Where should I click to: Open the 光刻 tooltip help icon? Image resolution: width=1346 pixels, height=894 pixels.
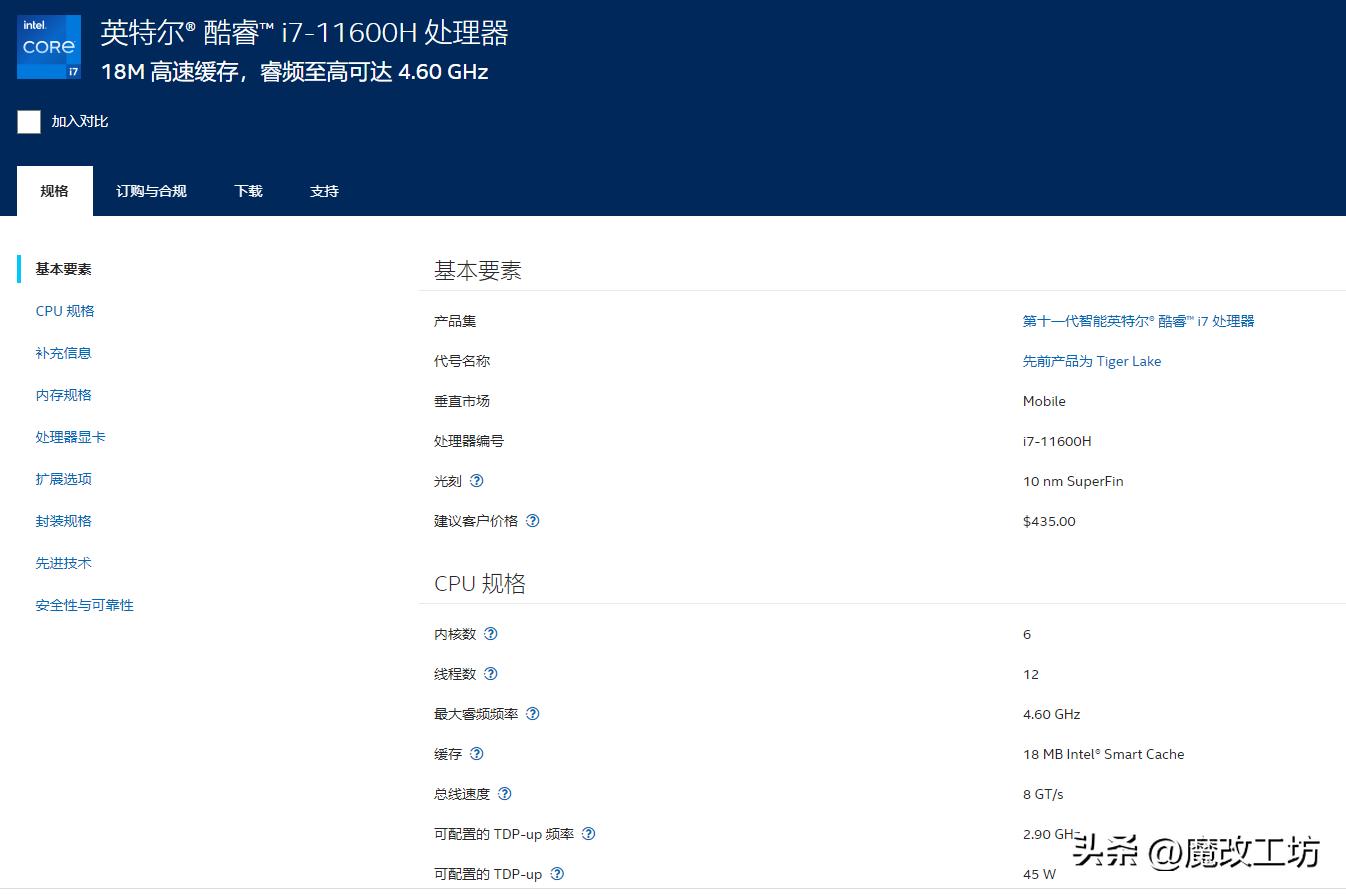pos(476,481)
